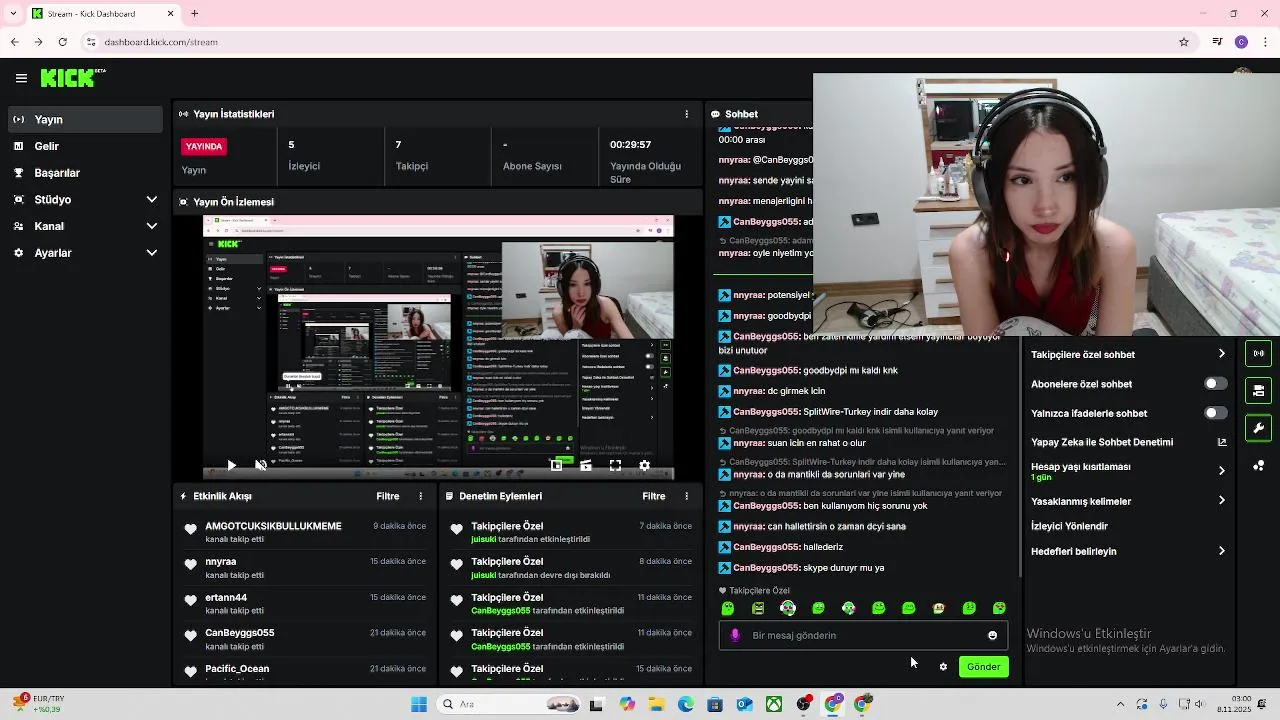The width and height of the screenshot is (1280, 720).
Task: Open the hamburger menu beside Kick logo
Action: [21, 78]
